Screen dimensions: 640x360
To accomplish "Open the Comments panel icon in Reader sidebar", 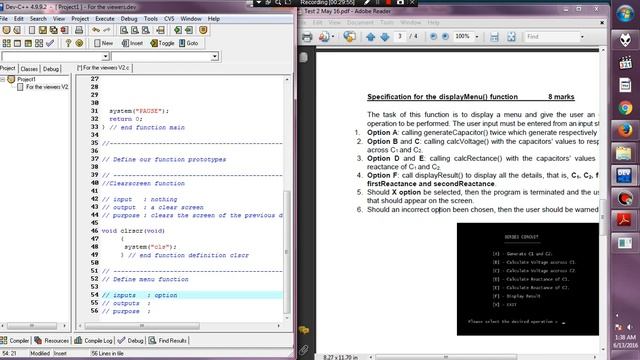I will [304, 330].
